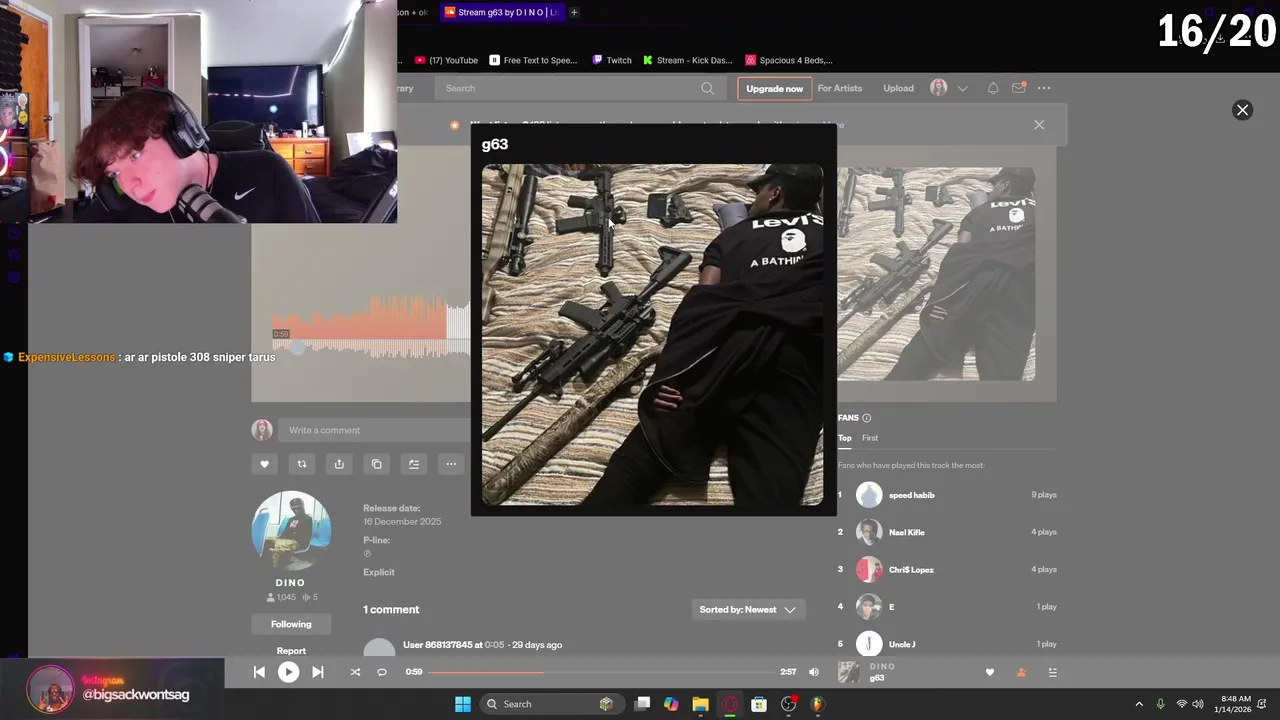The width and height of the screenshot is (1280, 720).
Task: Select the Stream g63 by DINO tab
Action: coord(500,12)
